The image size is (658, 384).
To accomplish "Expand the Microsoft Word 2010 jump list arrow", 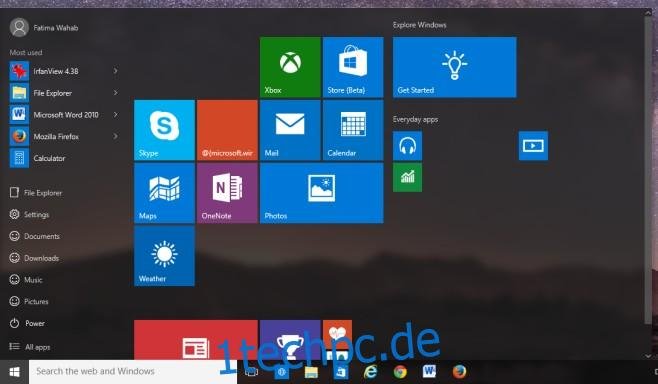I will click(x=115, y=115).
